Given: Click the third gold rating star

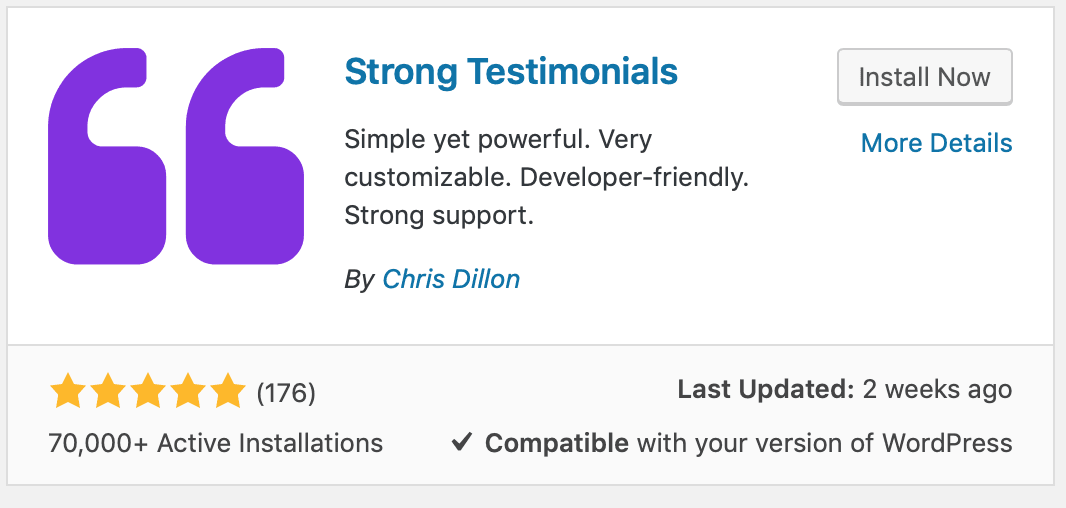Looking at the screenshot, I should [148, 391].
